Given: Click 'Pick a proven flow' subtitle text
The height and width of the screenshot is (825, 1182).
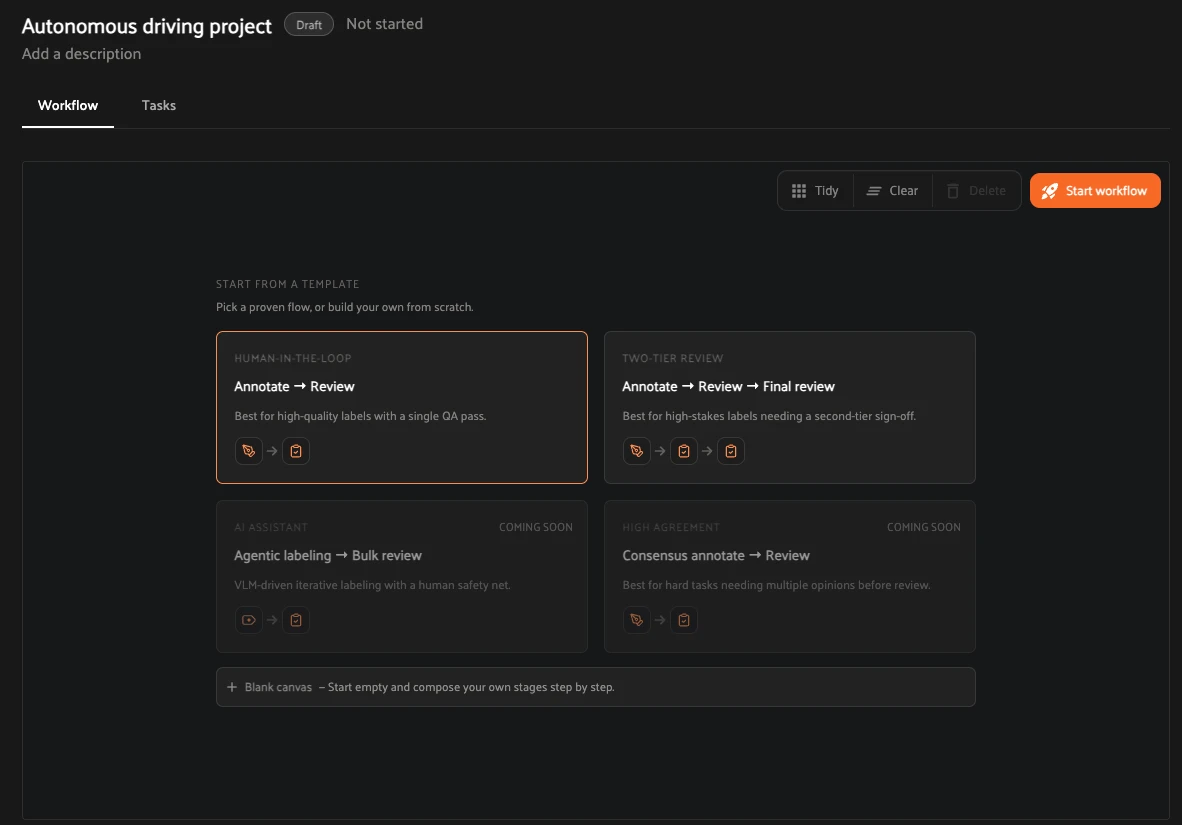Looking at the screenshot, I should (x=344, y=307).
